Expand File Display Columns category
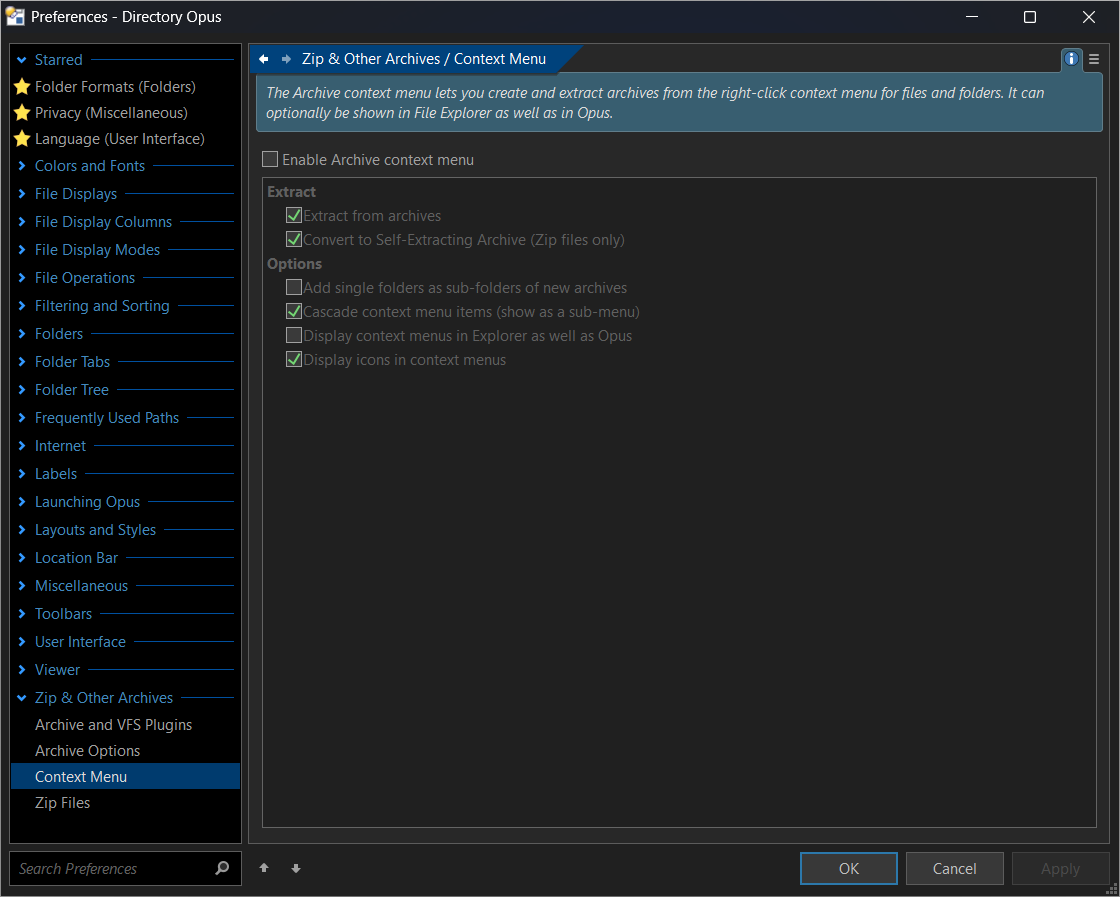The image size is (1120, 897). (21, 221)
